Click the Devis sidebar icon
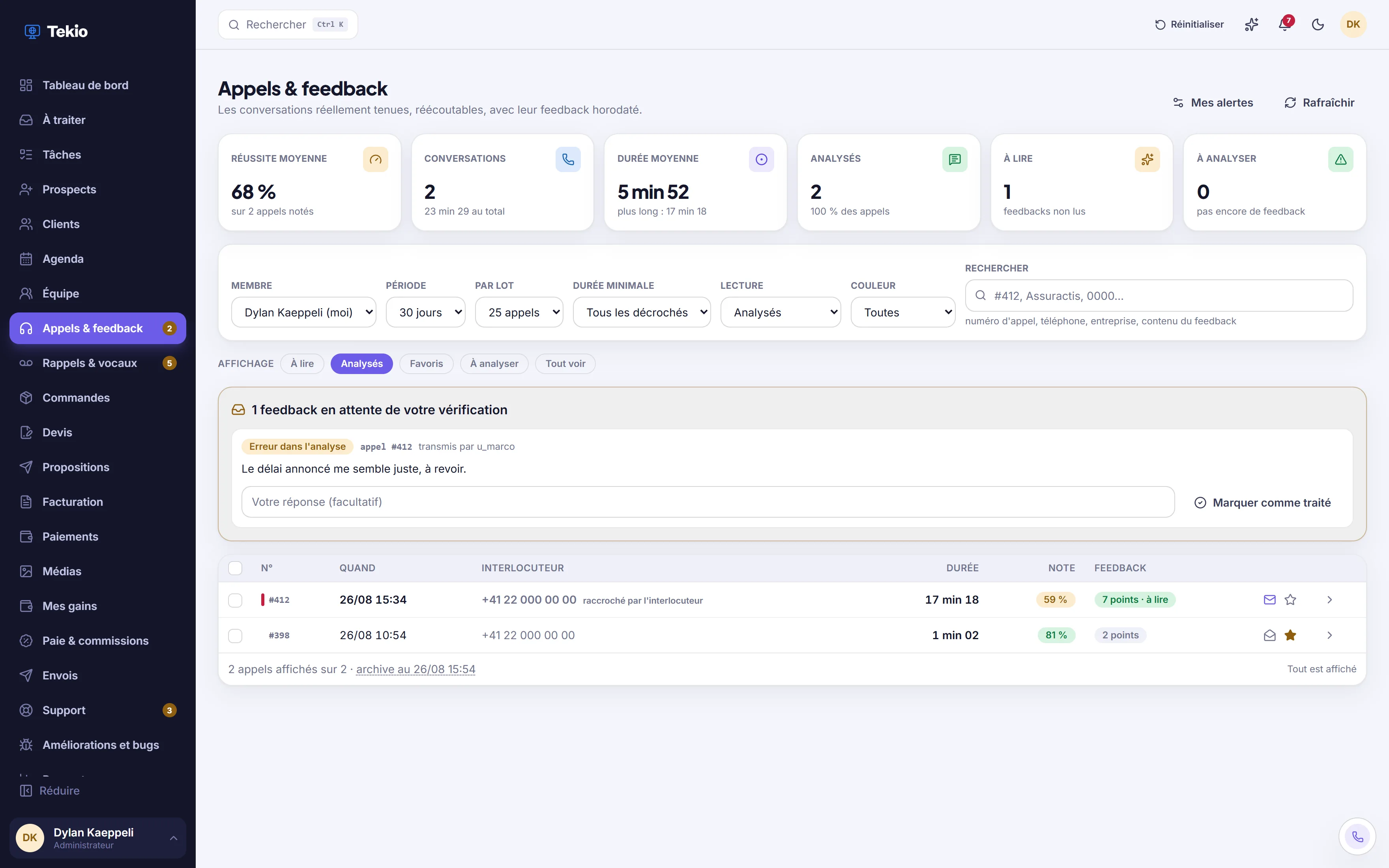 pos(26,433)
